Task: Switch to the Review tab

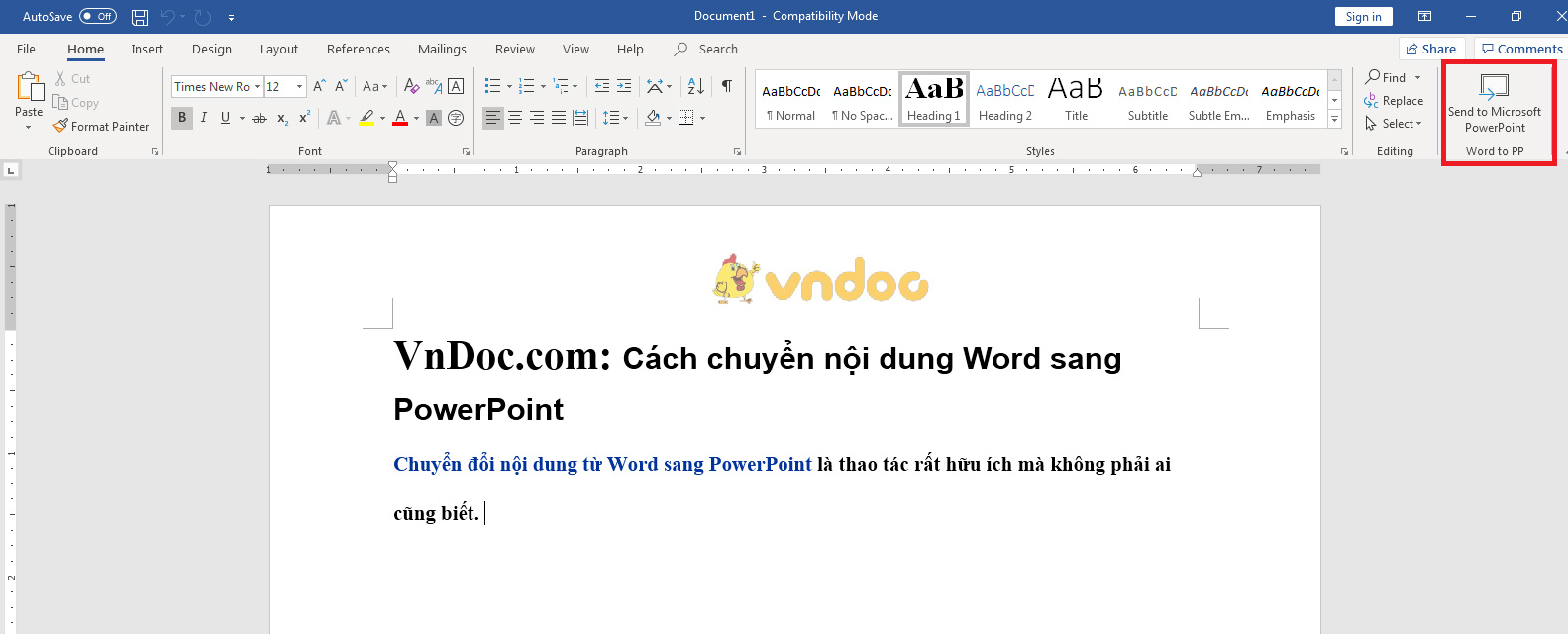Action: point(515,49)
